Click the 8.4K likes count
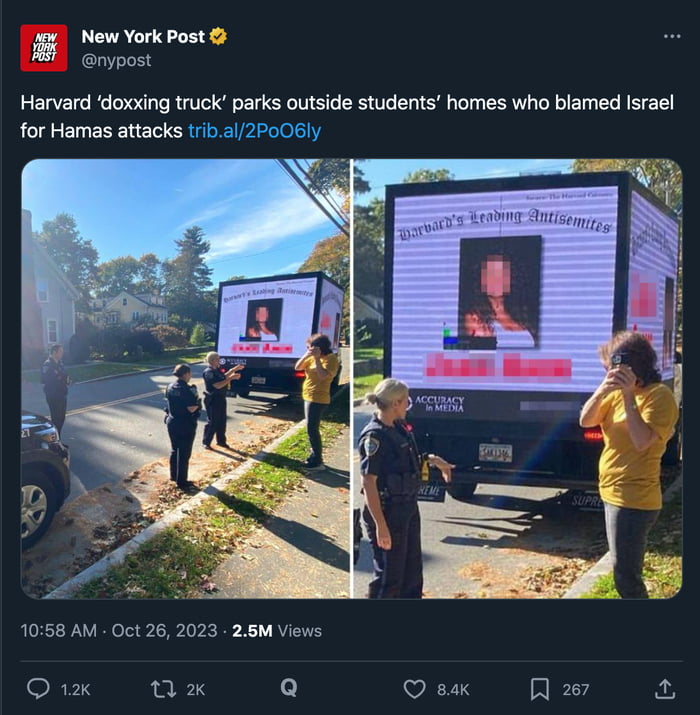Image resolution: width=700 pixels, height=715 pixels. tap(453, 689)
